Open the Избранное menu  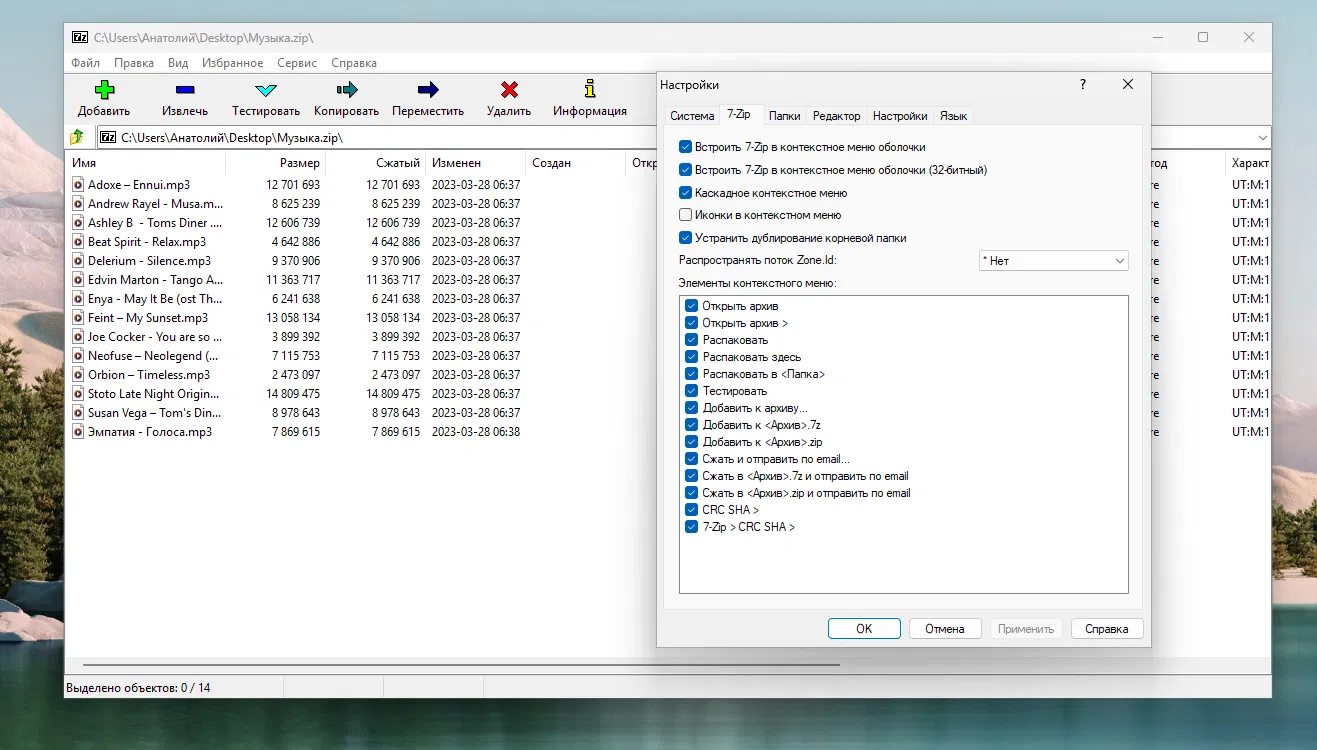tap(233, 63)
